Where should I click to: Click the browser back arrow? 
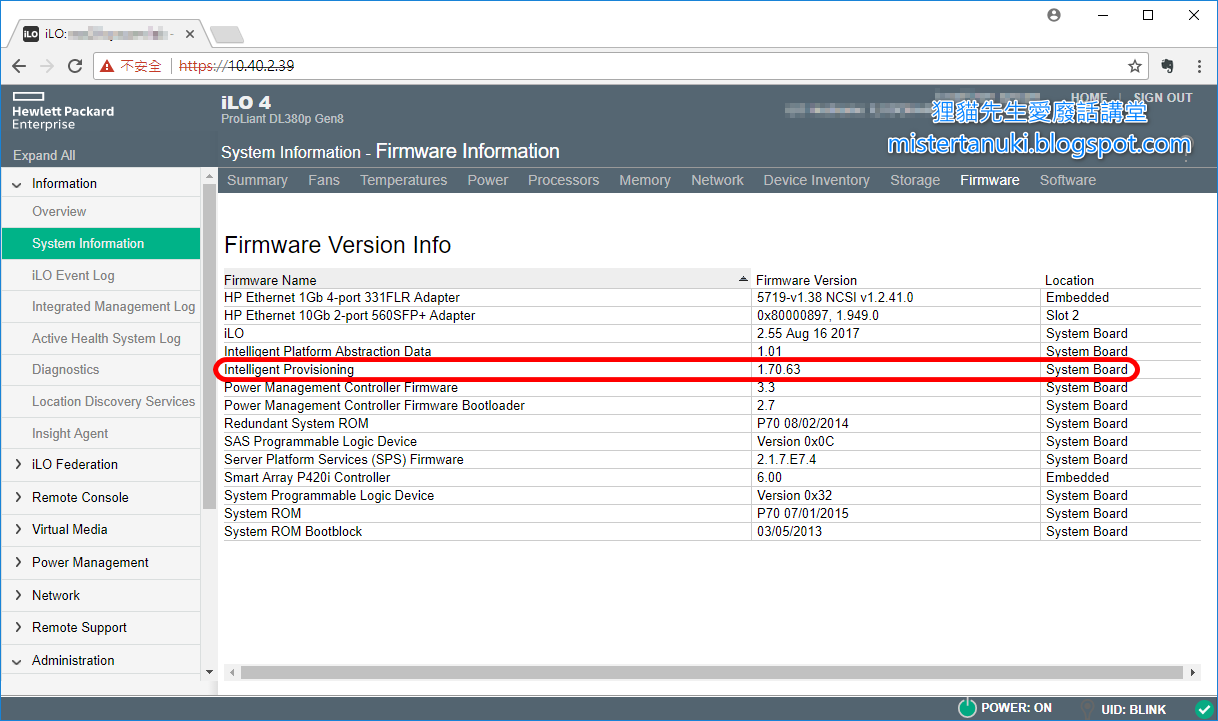coord(19,66)
